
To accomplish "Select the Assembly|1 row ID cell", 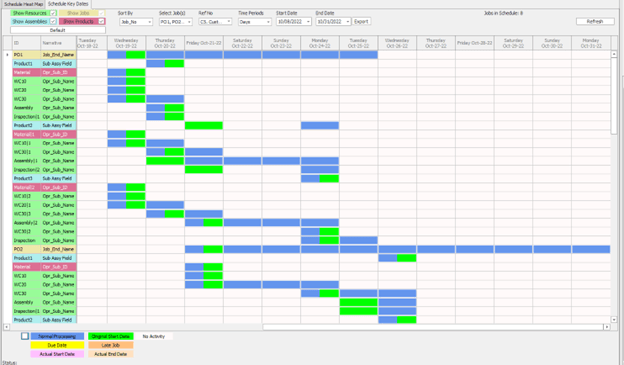I will click(26, 161).
